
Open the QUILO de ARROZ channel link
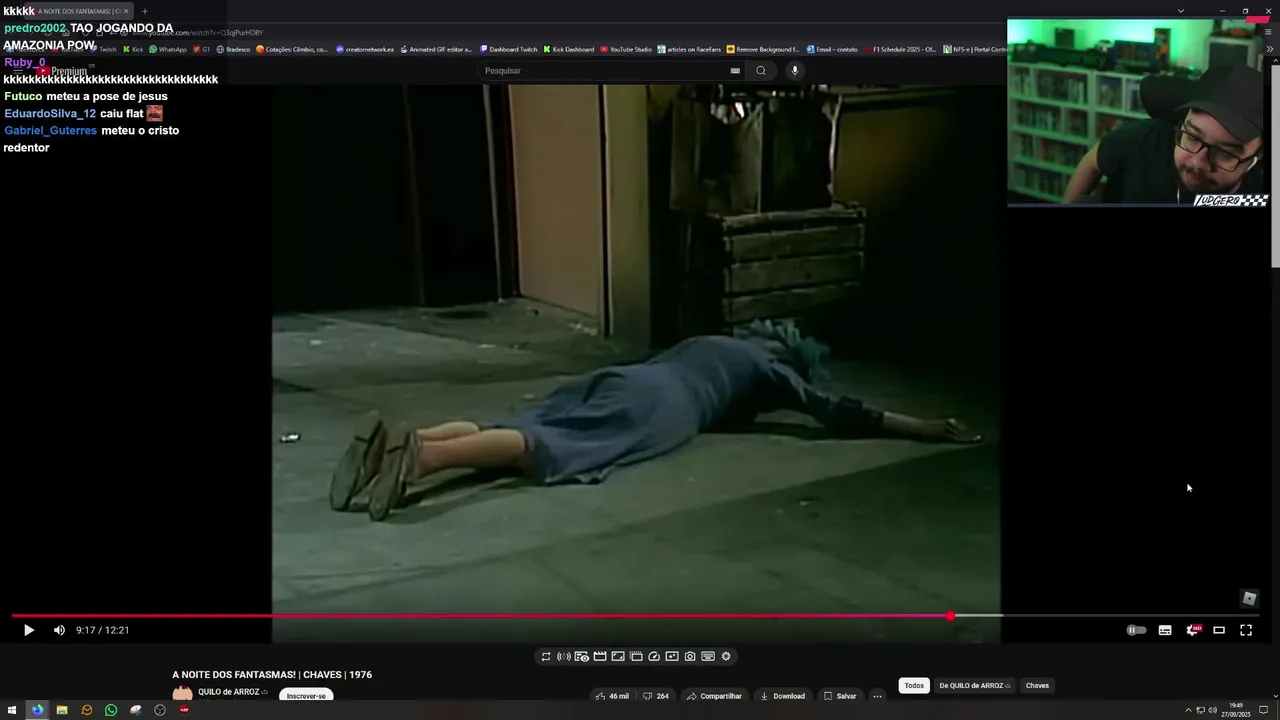tap(229, 692)
